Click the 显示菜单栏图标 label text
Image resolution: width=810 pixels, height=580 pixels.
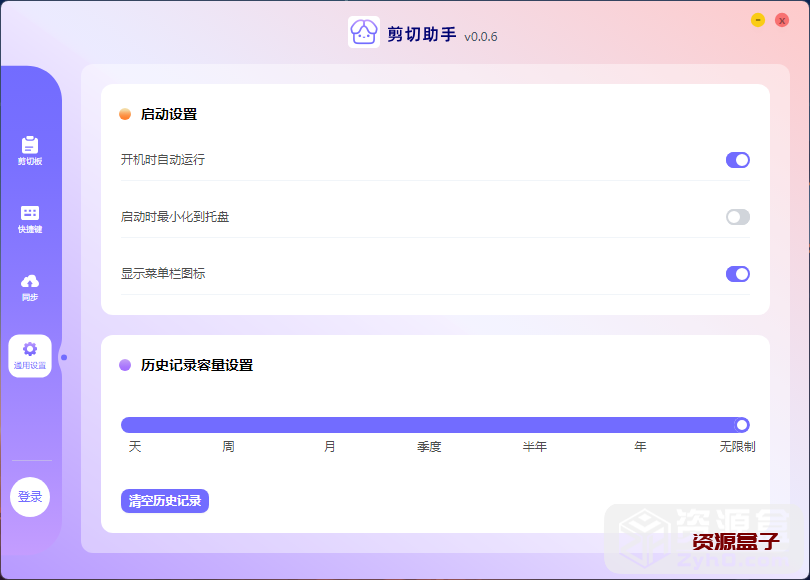click(163, 273)
